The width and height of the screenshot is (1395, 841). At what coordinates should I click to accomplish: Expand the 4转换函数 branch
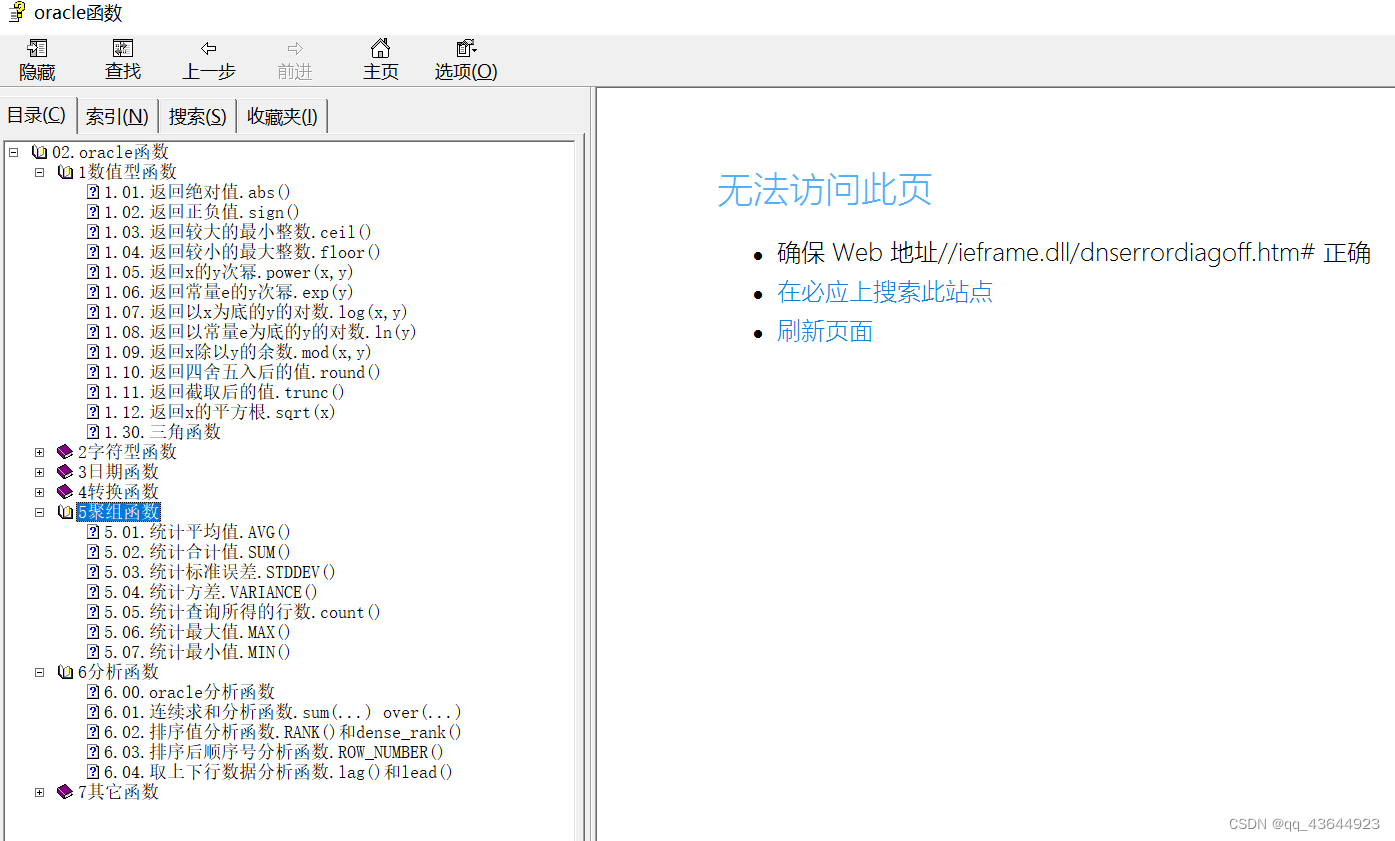pos(40,492)
